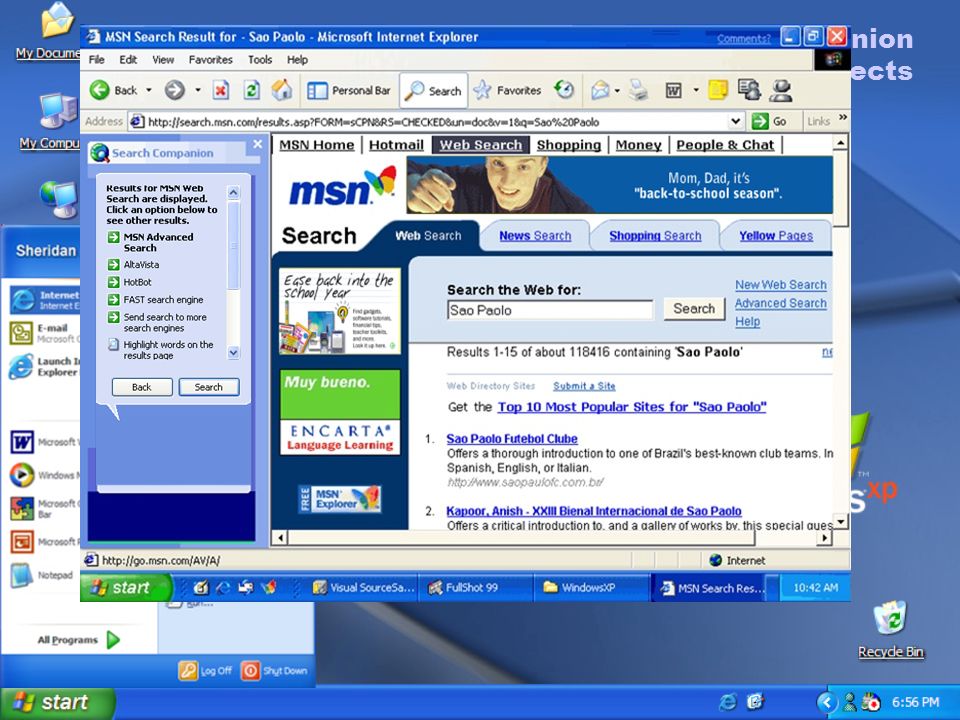The height and width of the screenshot is (720, 960).
Task: Click the Home icon in IE toolbar
Action: click(282, 91)
